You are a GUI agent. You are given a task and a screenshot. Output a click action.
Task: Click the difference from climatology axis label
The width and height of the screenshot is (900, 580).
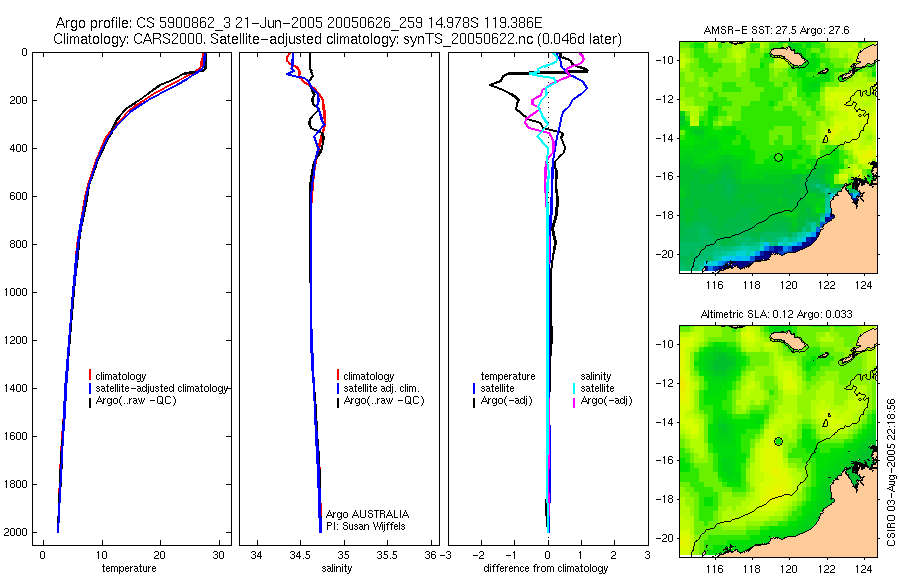pos(546,568)
